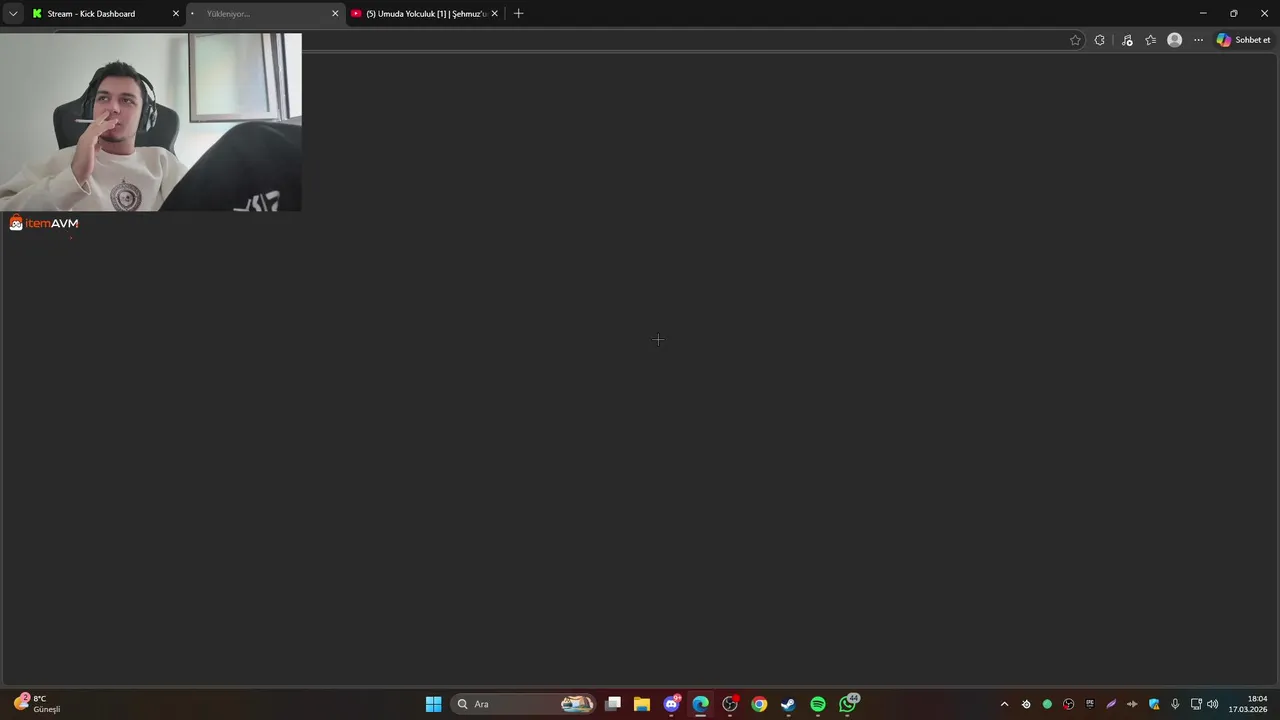The image size is (1280, 720).
Task: Open Windows Security shield tray icon
Action: (1154, 704)
